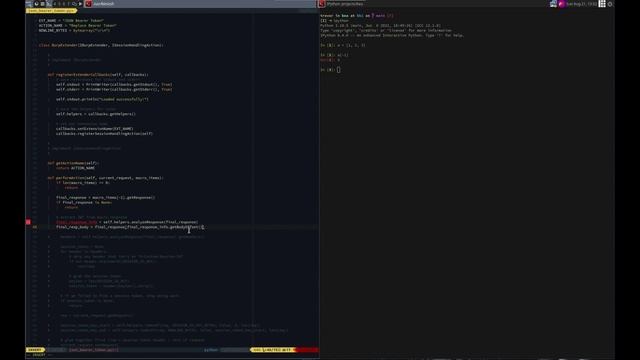Click the 'def performAction' definition line

click(x=105, y=178)
